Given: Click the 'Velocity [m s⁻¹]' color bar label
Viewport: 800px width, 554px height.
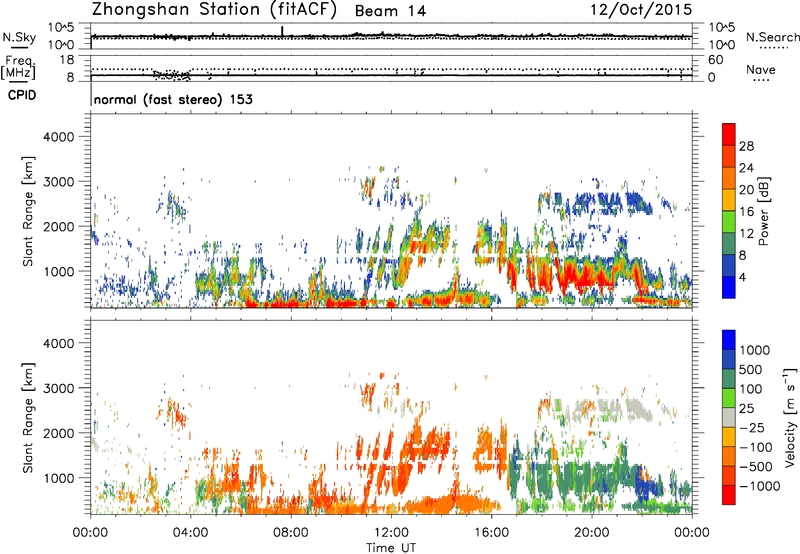Looking at the screenshot, I should tap(790, 417).
